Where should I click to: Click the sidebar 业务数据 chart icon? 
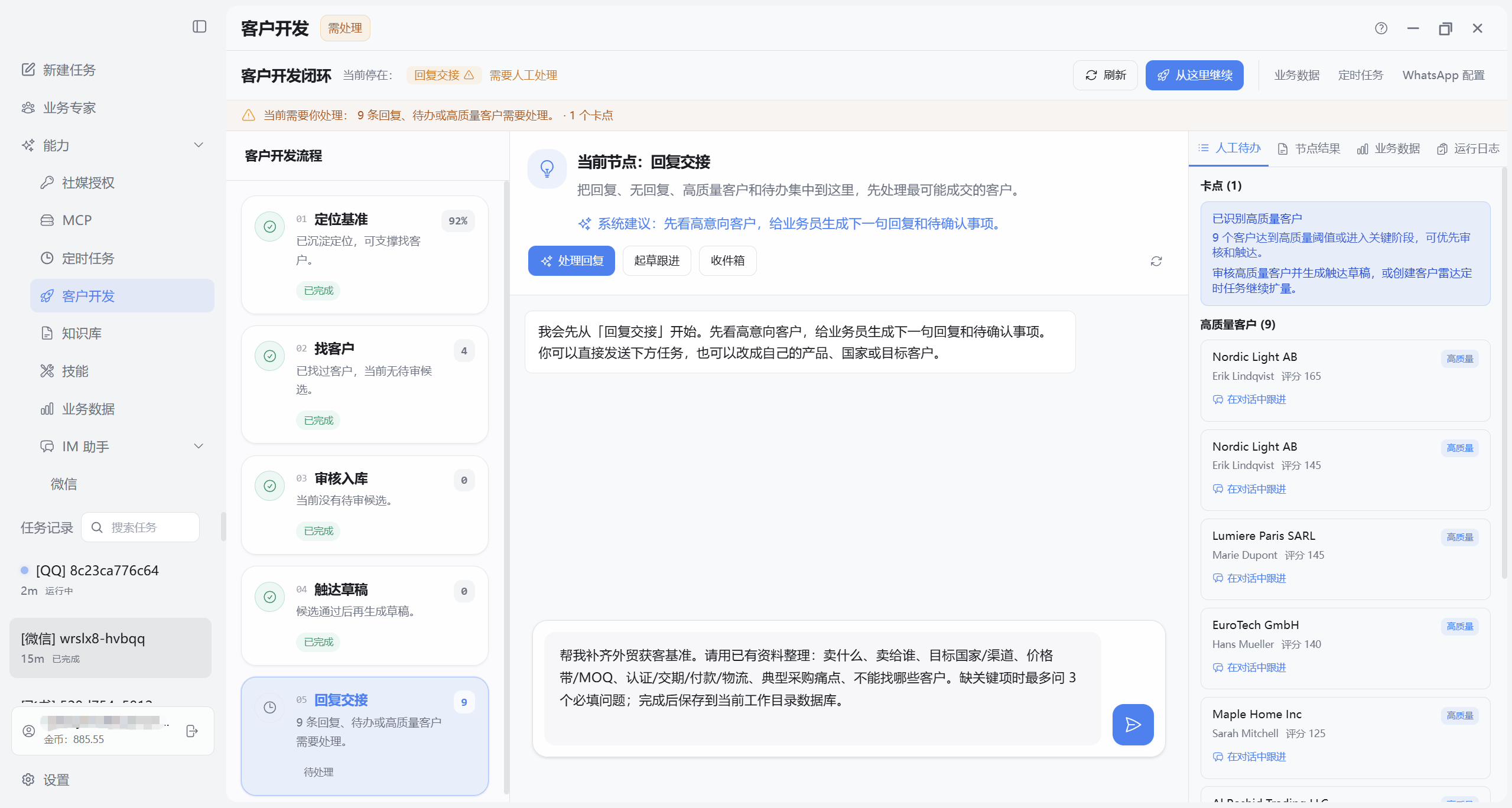click(47, 409)
